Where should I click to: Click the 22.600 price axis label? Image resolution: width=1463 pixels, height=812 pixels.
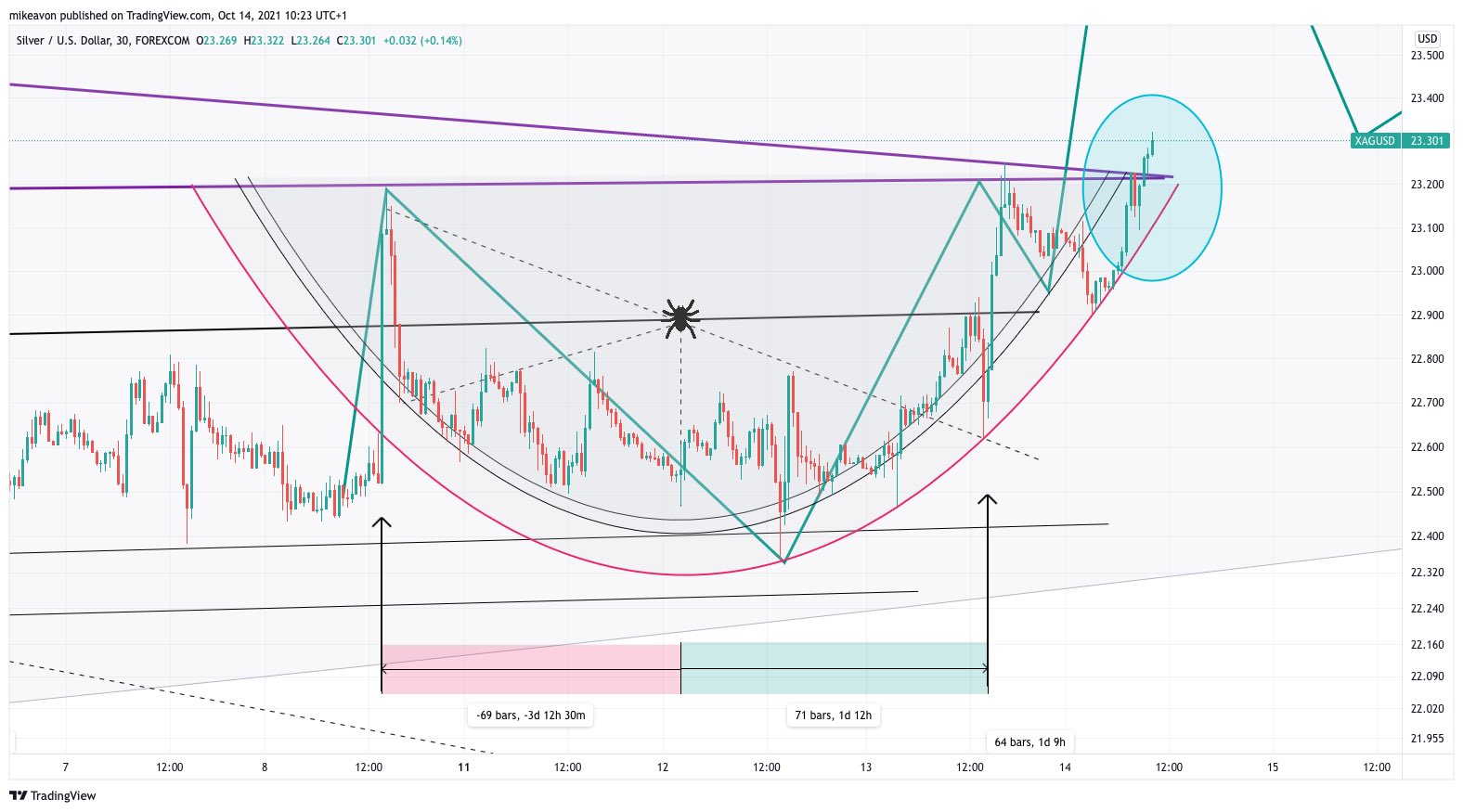click(x=1427, y=447)
